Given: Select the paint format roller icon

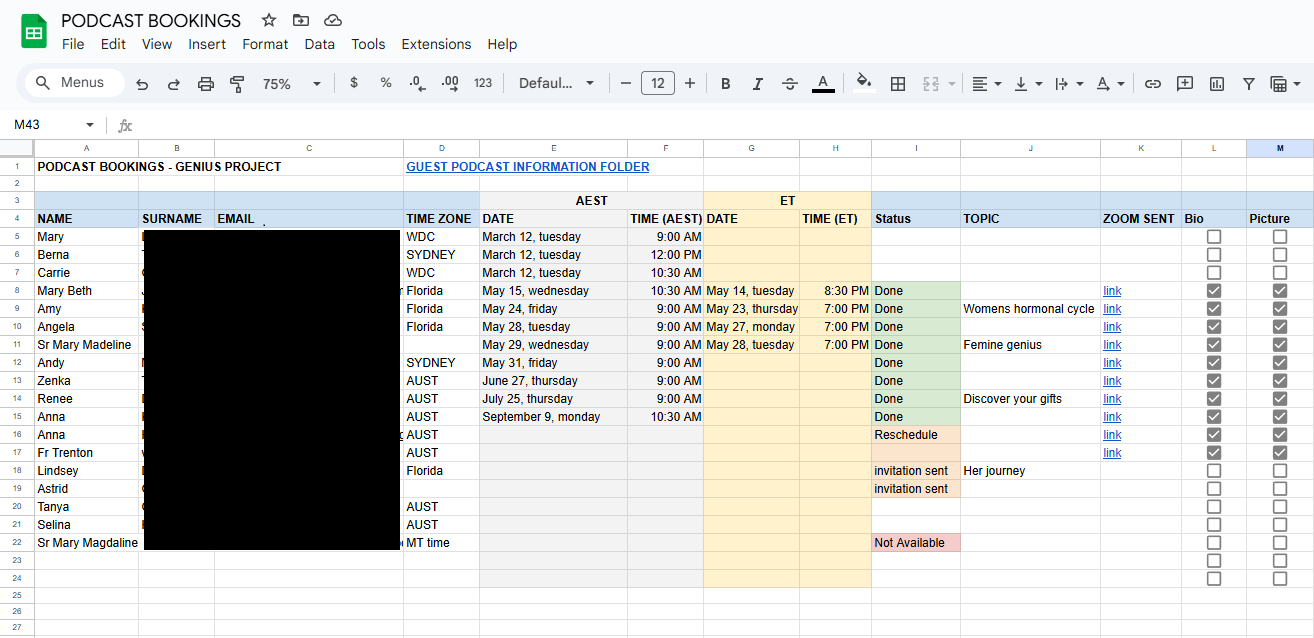Looking at the screenshot, I should click(x=237, y=84).
